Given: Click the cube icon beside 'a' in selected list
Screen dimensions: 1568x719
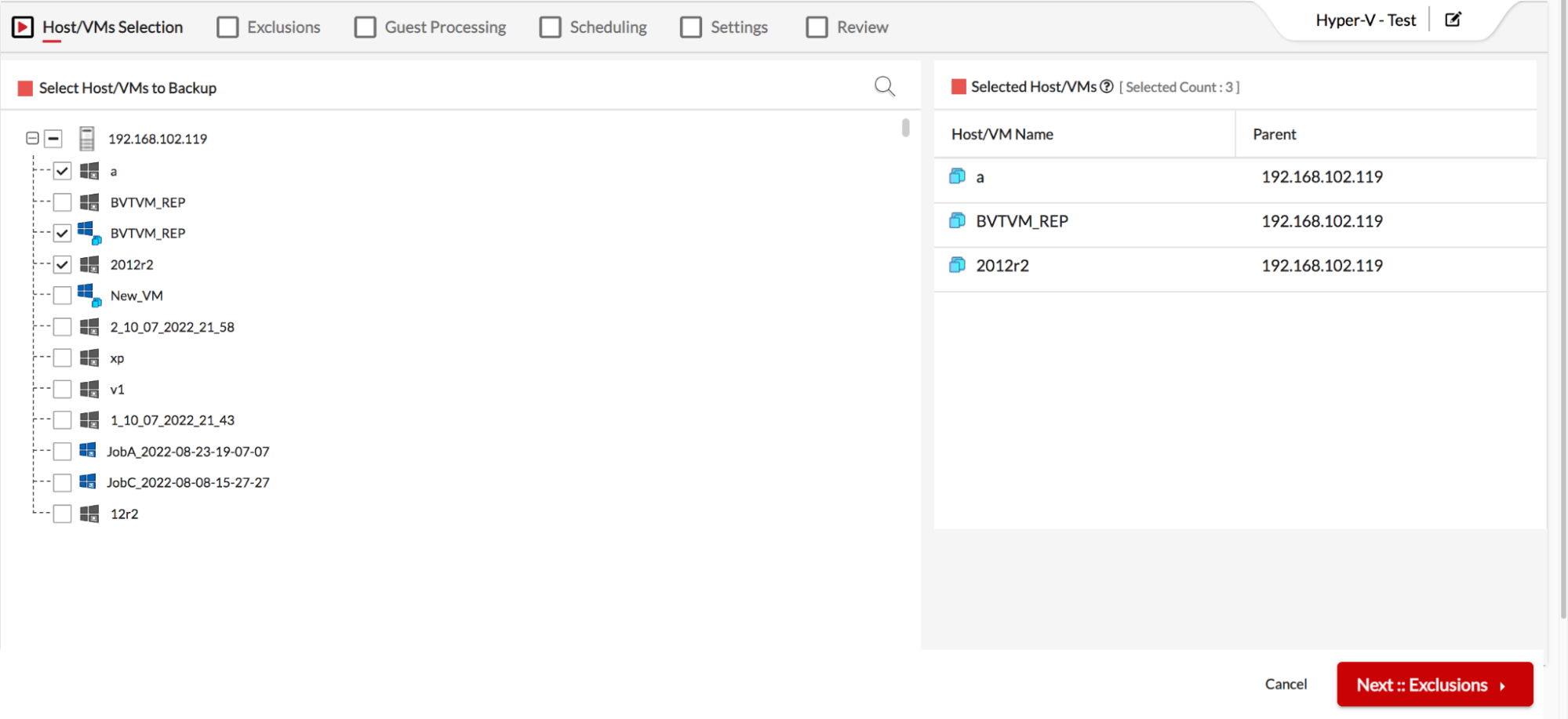Looking at the screenshot, I should tap(957, 176).
